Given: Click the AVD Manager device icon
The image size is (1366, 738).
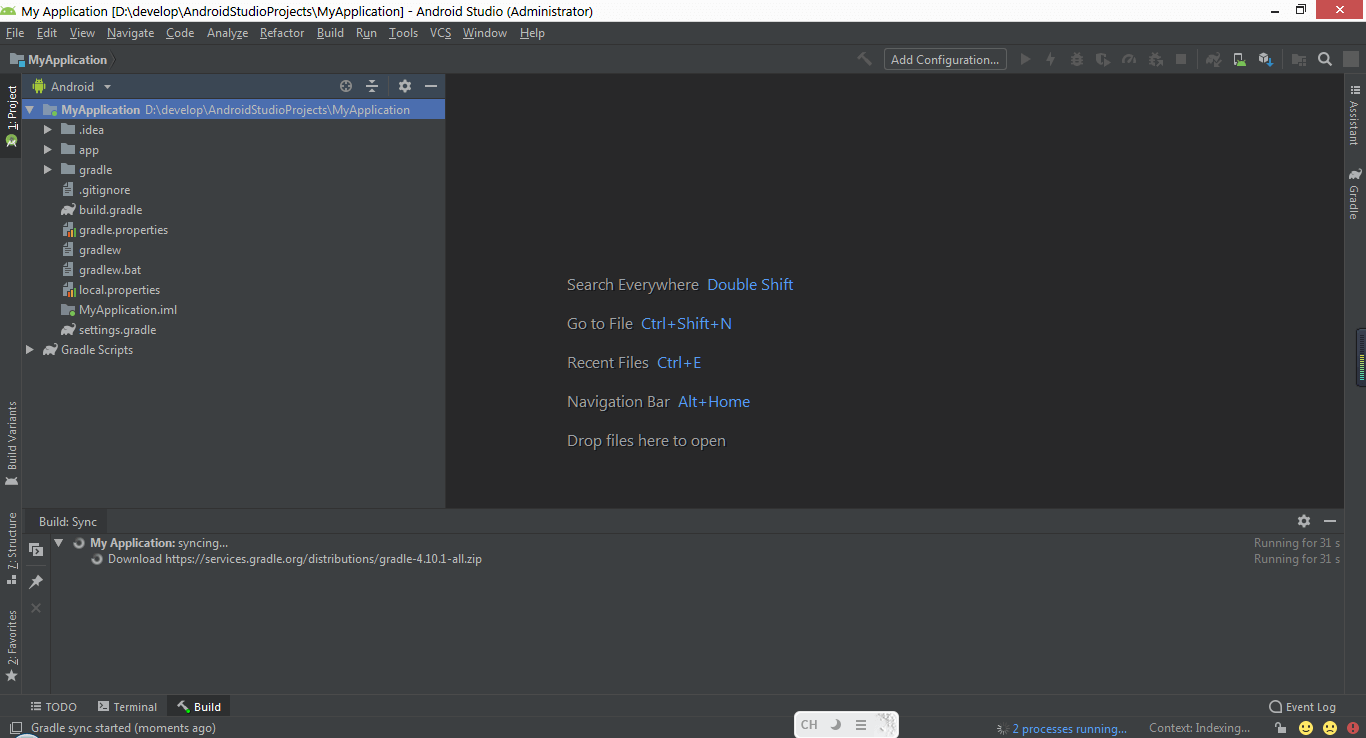Looking at the screenshot, I should coord(1239,60).
